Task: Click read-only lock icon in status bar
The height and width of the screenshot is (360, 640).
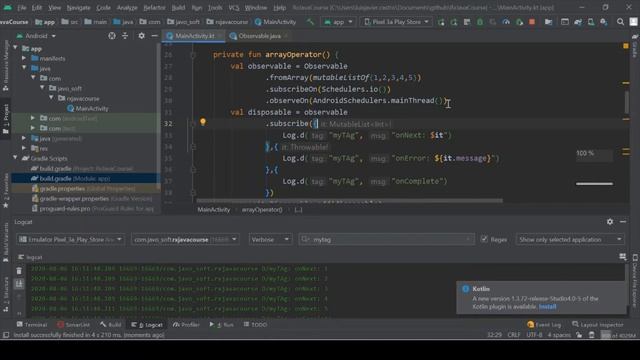Action: tap(579, 335)
